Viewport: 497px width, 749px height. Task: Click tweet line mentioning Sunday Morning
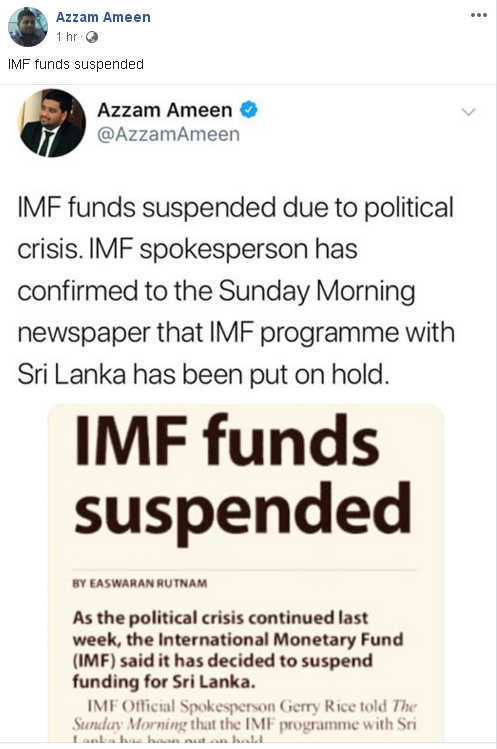click(216, 291)
